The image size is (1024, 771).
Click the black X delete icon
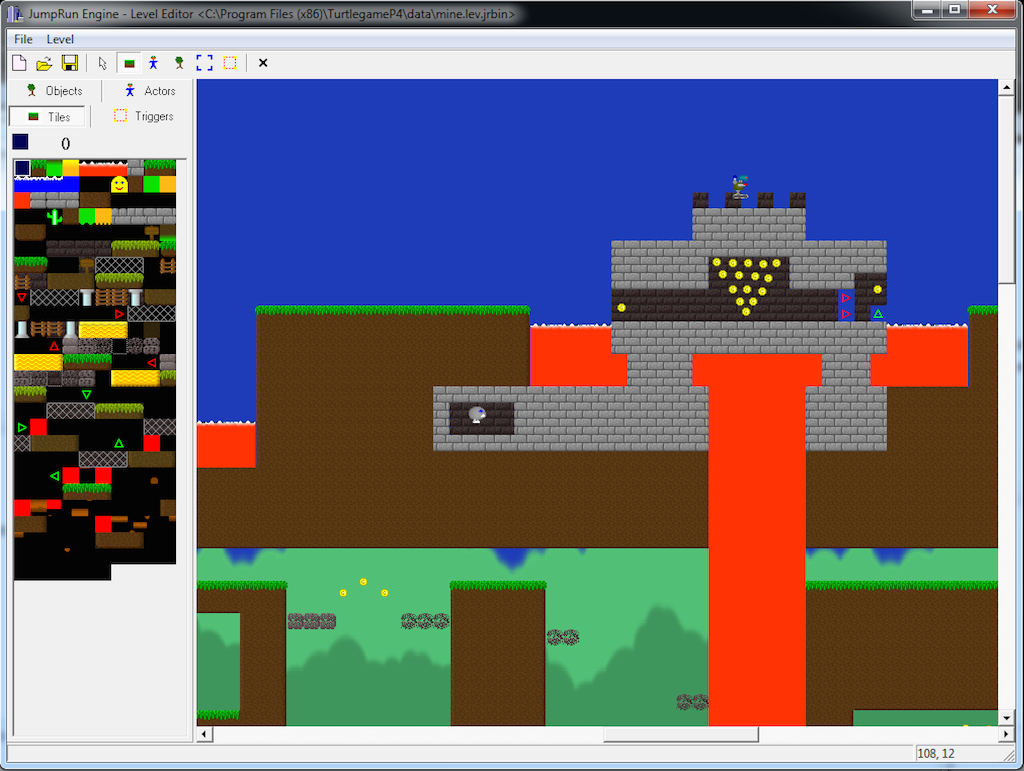click(263, 63)
